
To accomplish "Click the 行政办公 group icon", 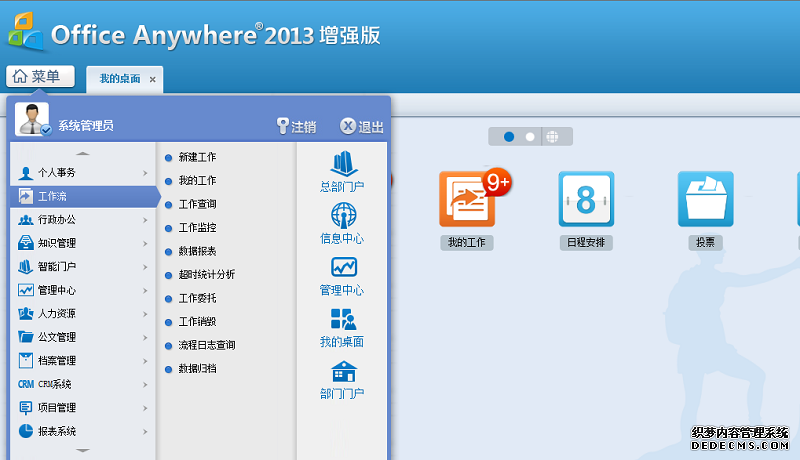I will [26, 220].
